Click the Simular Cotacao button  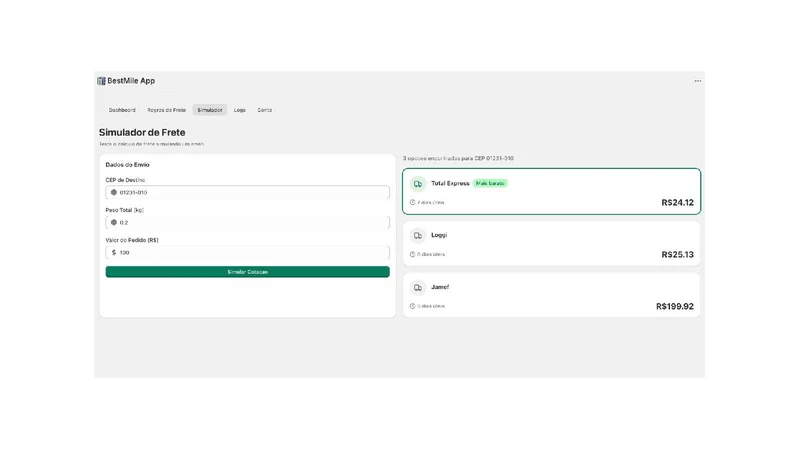click(247, 272)
